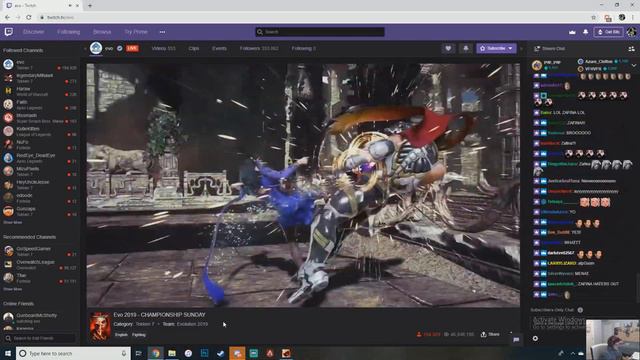Image resolution: width=640 pixels, height=360 pixels.
Task: Click the evo channel avatar in header
Action: click(x=96, y=48)
